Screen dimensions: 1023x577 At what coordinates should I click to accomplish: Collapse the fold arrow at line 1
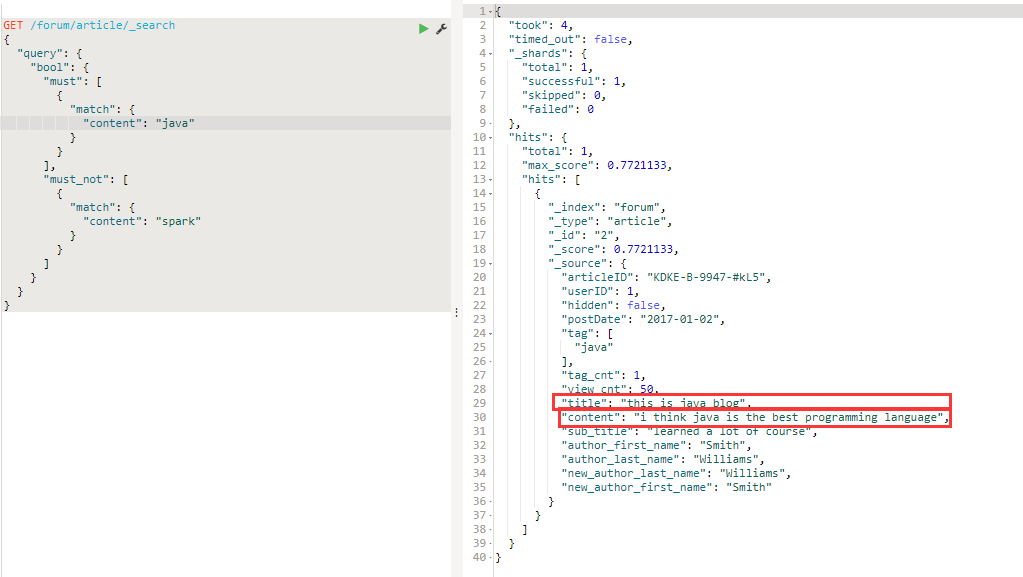491,12
